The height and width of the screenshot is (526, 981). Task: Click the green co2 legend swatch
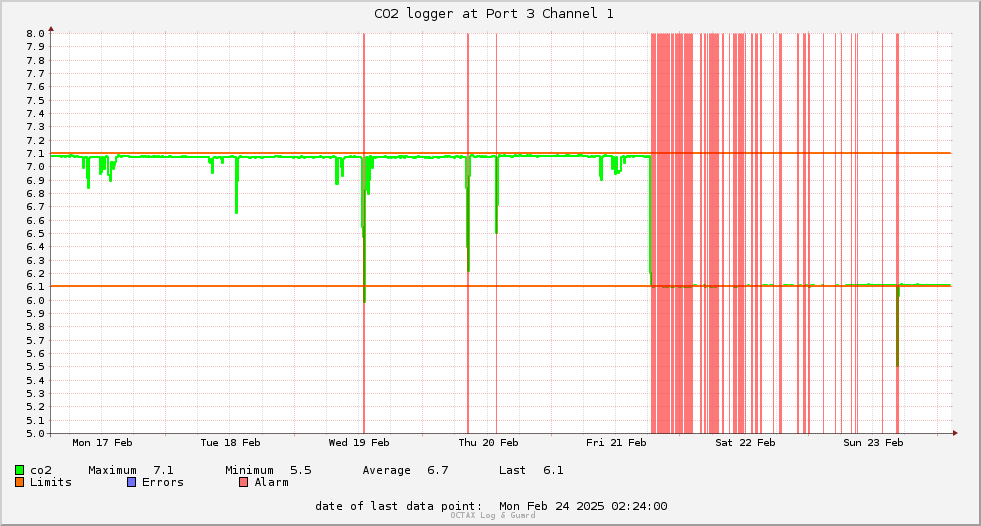pyautogui.click(x=19, y=470)
